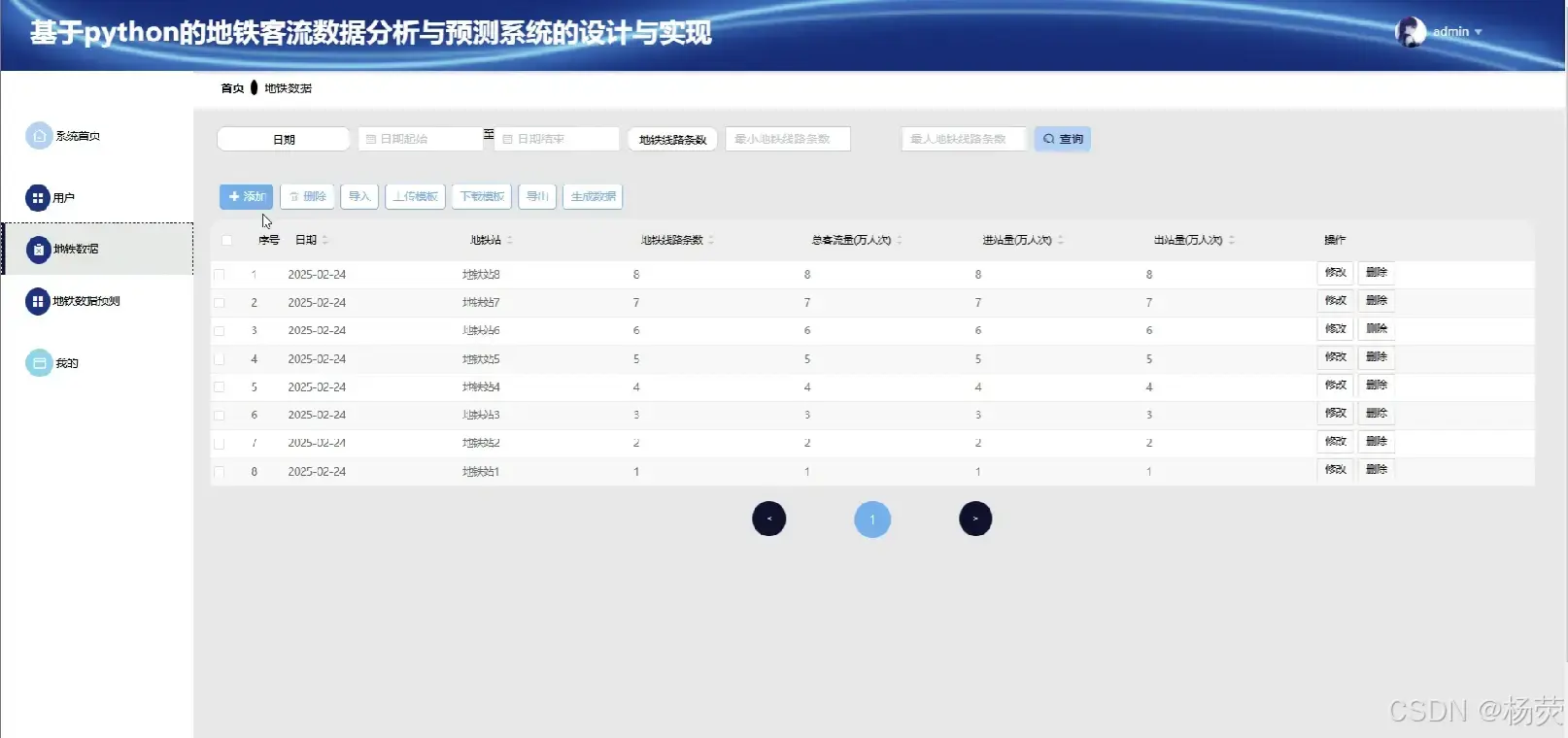Open the admin account dropdown arrow
This screenshot has width=1568, height=738.
pos(1479,32)
